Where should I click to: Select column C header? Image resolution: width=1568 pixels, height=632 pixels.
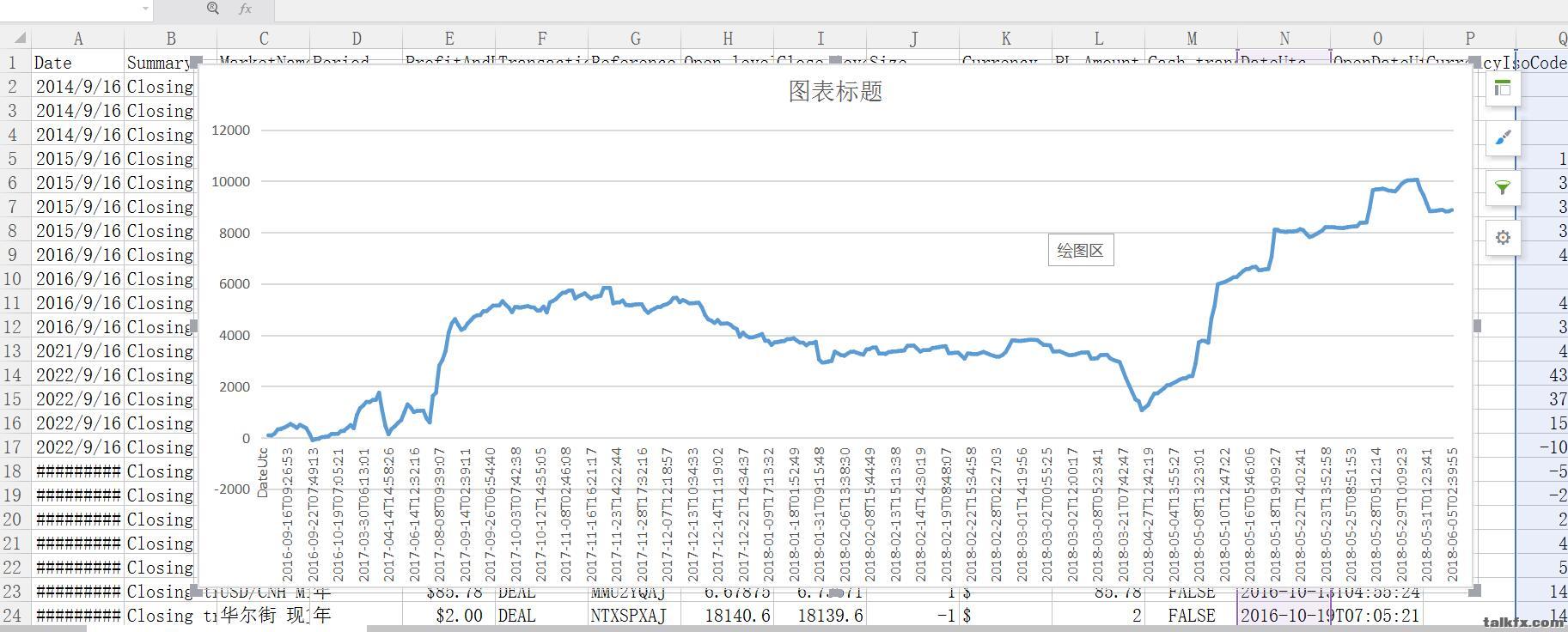click(263, 38)
